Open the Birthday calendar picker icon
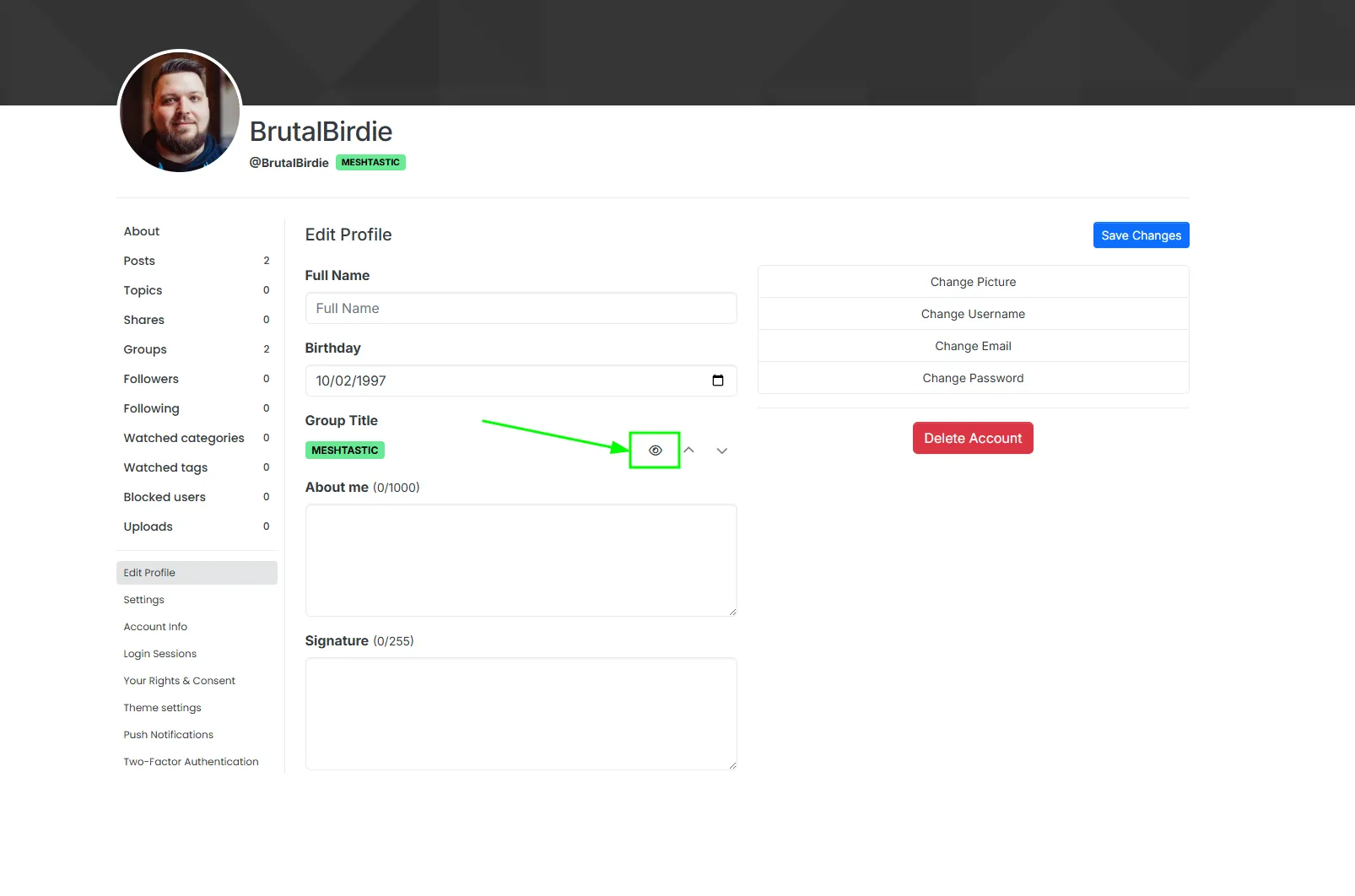The height and width of the screenshot is (896, 1355). pyautogui.click(x=717, y=381)
